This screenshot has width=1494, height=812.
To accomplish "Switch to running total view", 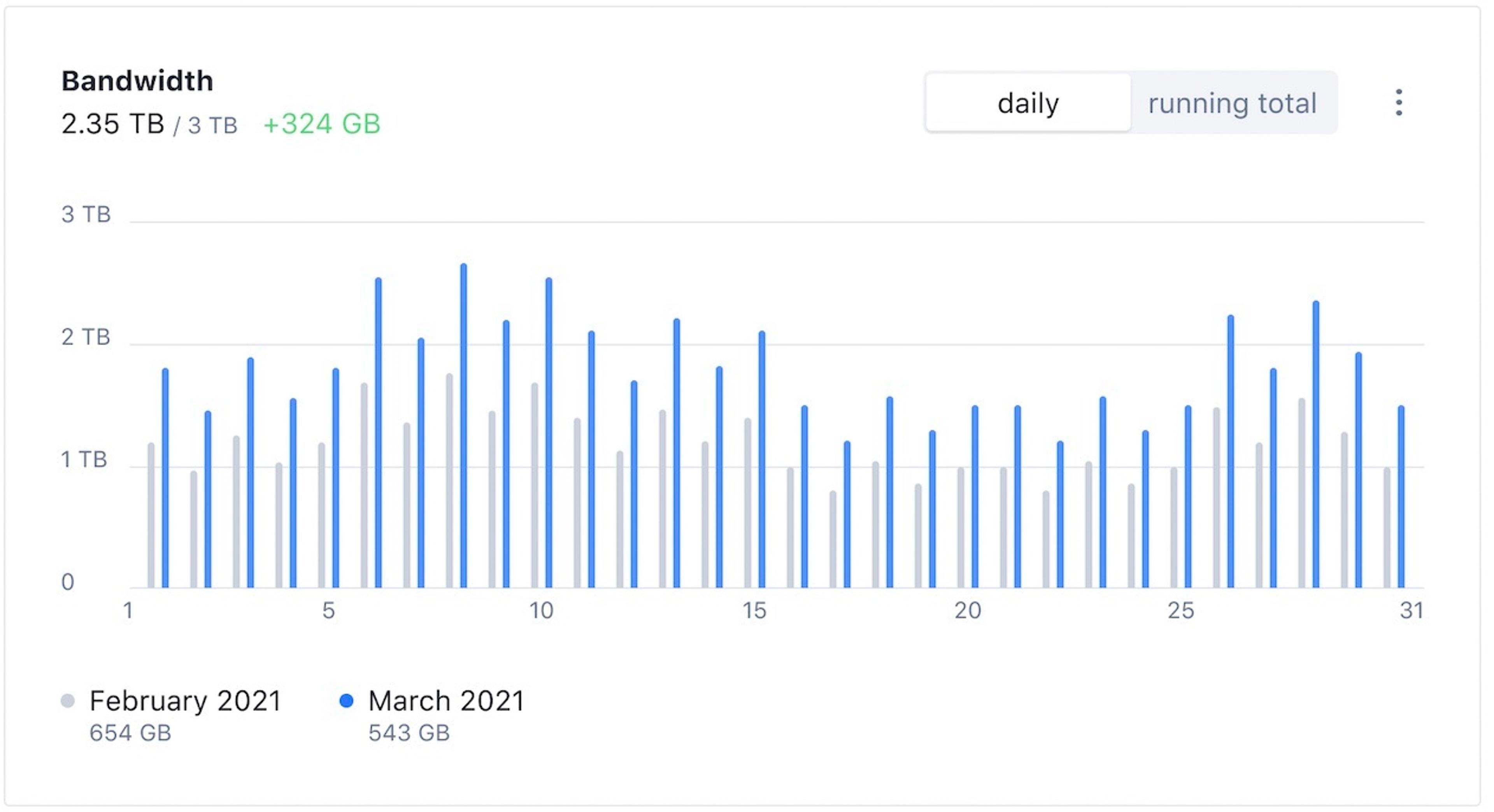I will pyautogui.click(x=1232, y=103).
